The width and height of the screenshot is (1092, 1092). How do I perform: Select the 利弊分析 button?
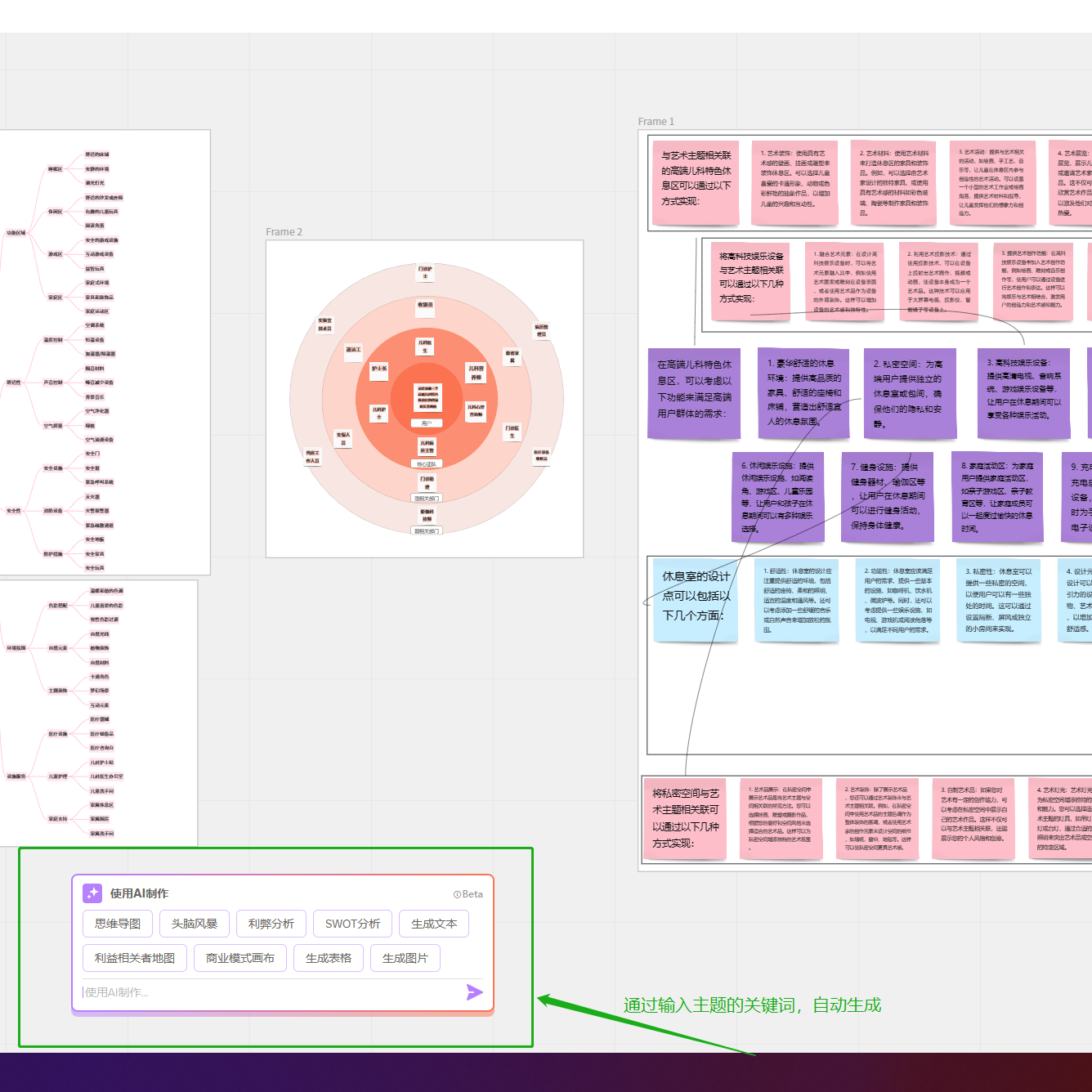coord(271,924)
